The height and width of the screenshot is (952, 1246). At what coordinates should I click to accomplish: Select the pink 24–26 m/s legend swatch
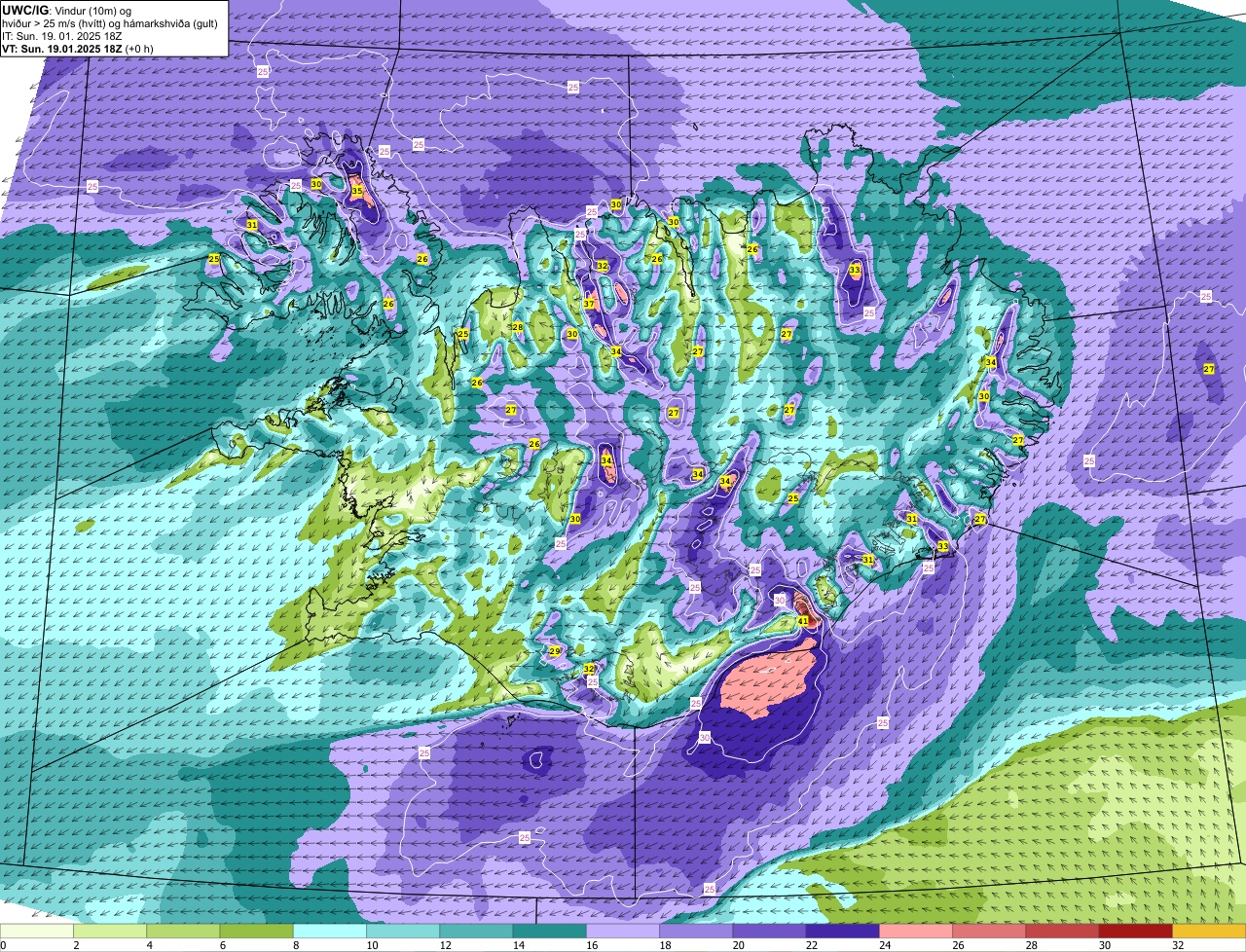click(916, 931)
